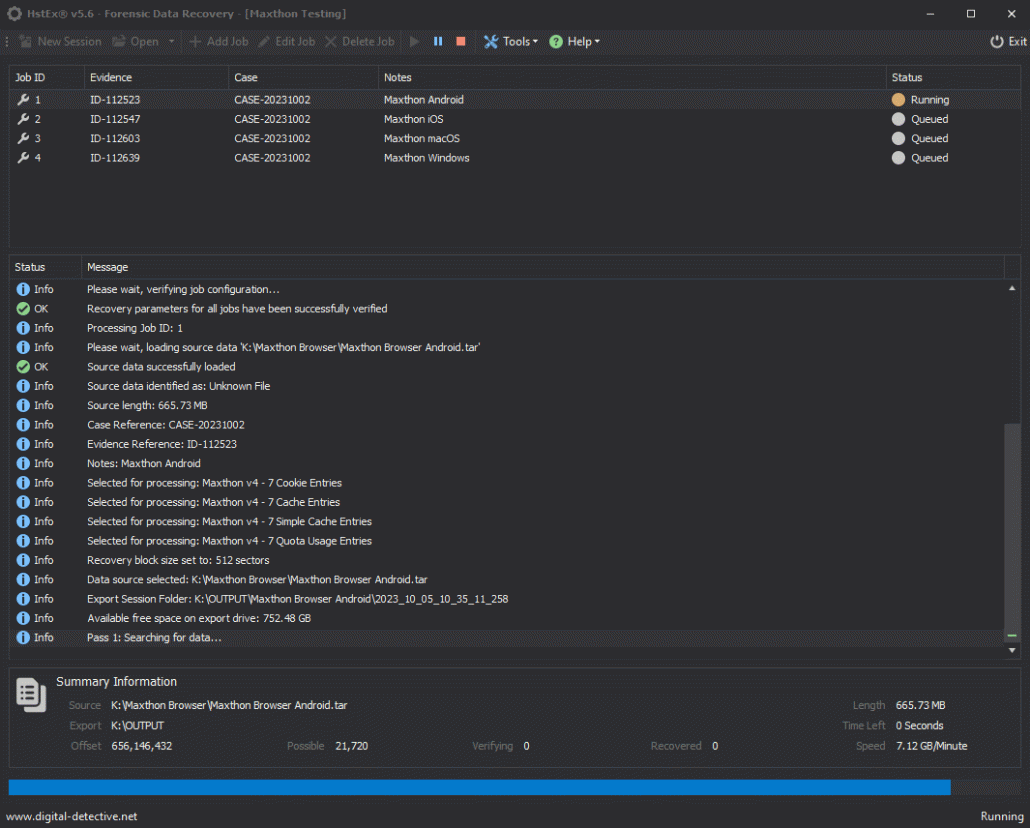Click info icon beside 'Case Reference' message
The height and width of the screenshot is (828, 1030).
click(23, 425)
